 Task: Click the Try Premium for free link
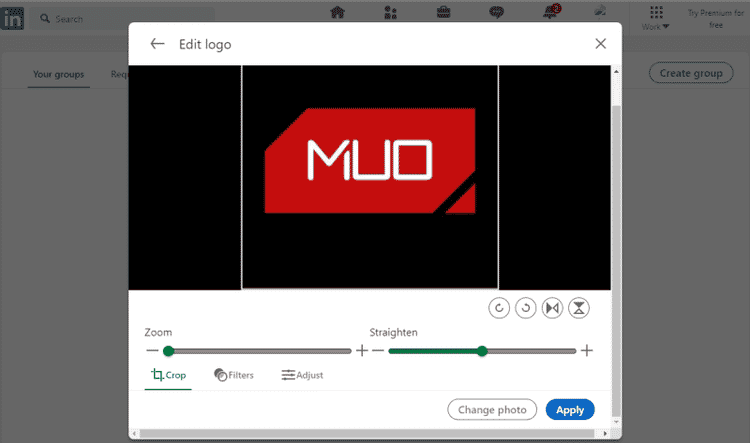[x=716, y=19]
